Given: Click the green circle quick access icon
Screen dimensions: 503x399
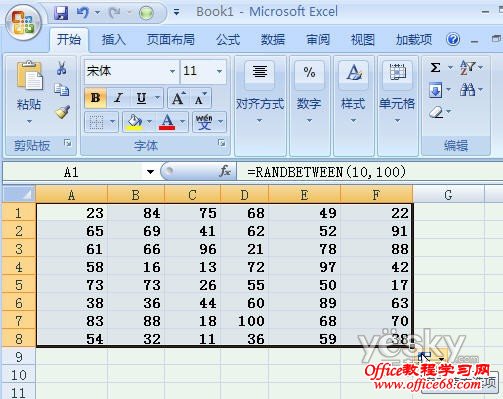Looking at the screenshot, I should click(146, 13).
